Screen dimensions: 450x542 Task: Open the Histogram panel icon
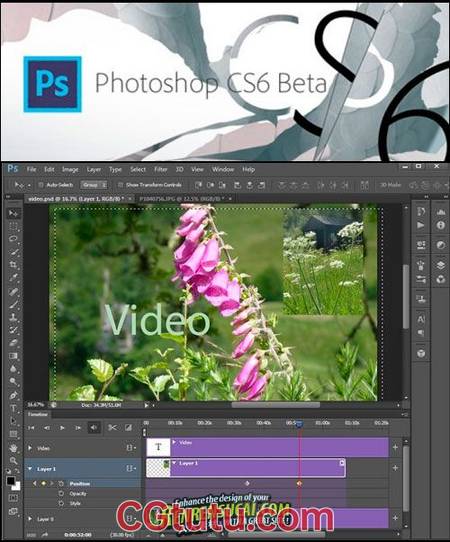441,212
